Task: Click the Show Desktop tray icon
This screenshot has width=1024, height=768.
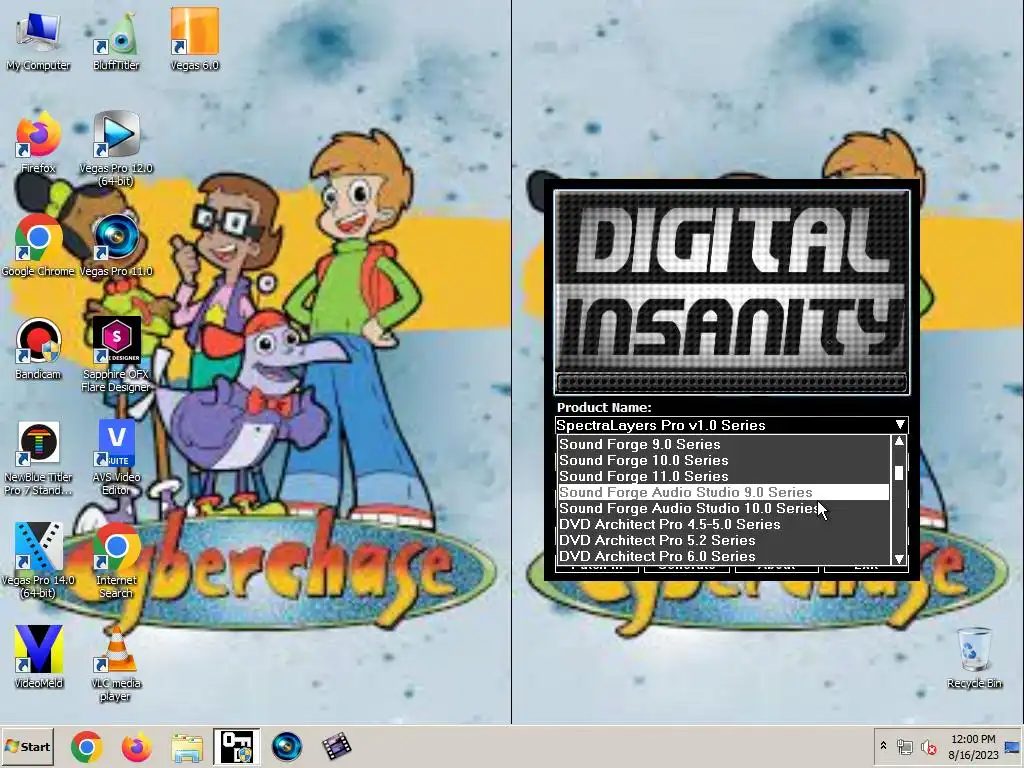Action: [x=1014, y=746]
